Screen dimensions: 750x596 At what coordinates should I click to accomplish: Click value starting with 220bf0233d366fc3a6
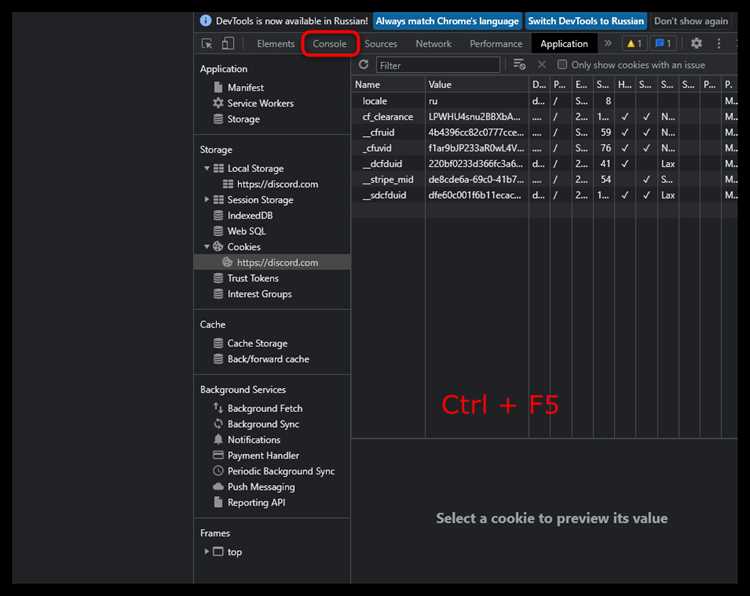pos(475,164)
